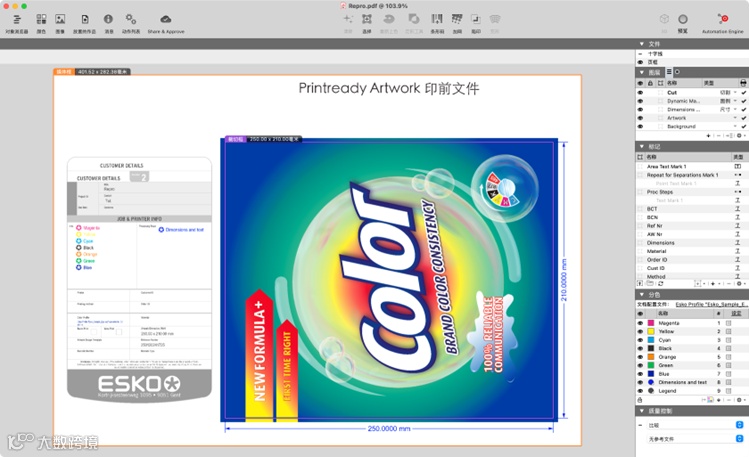Collapse the Layers panel triangle
749x457 pixels.
coord(642,72)
